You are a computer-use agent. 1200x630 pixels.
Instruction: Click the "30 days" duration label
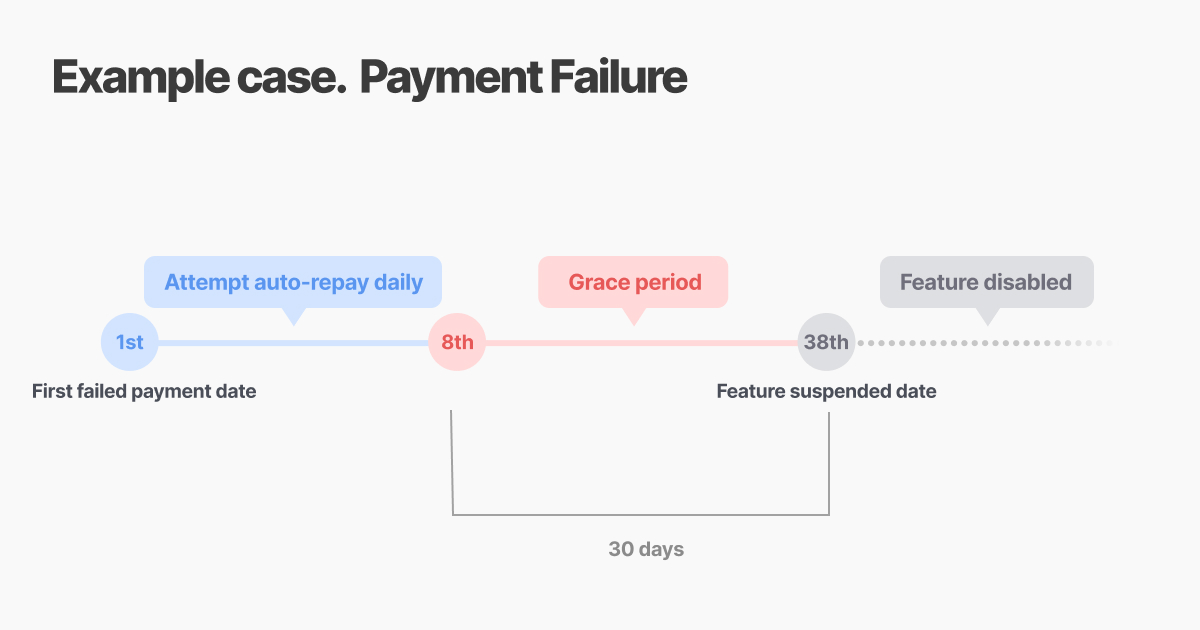tap(646, 549)
